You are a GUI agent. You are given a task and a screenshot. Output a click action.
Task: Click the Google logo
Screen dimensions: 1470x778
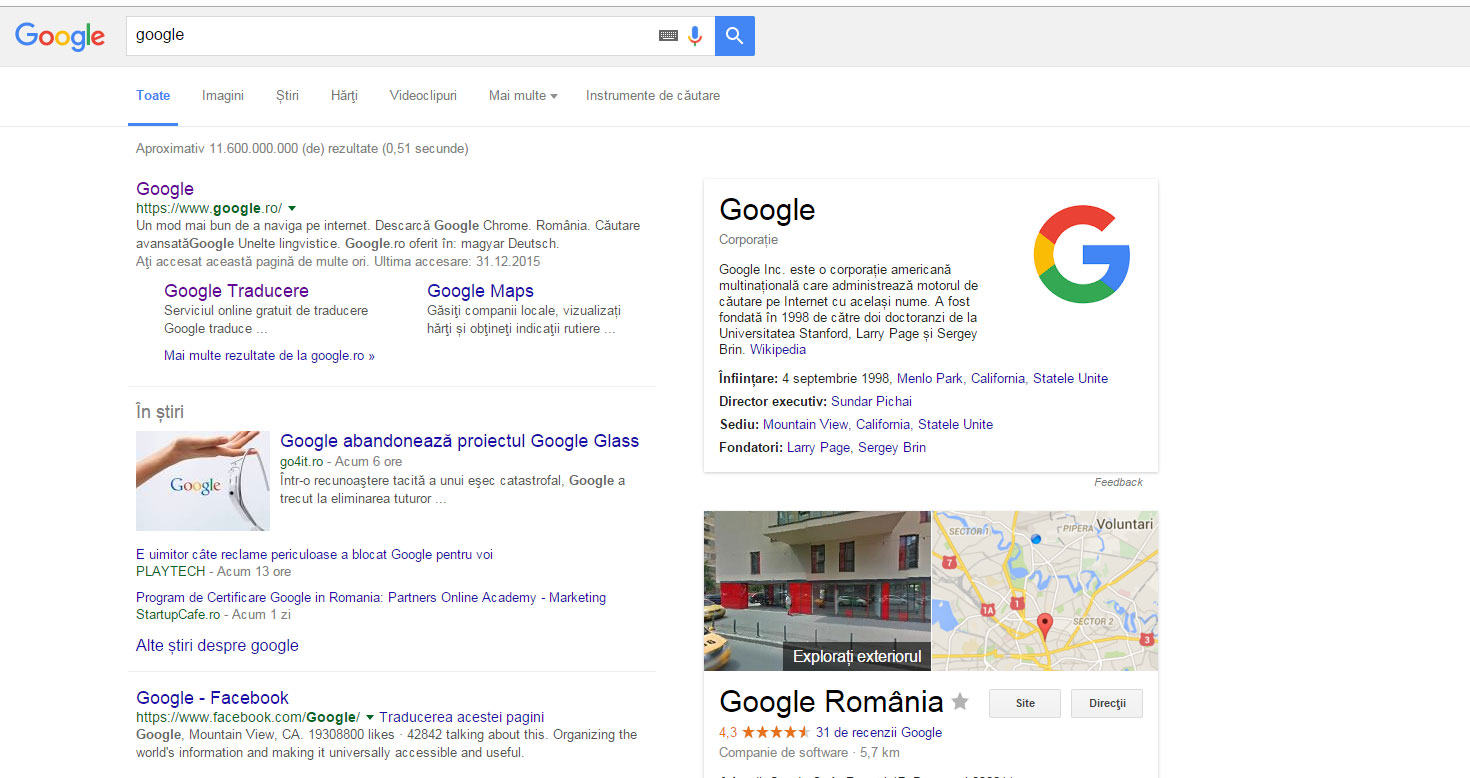[x=59, y=36]
